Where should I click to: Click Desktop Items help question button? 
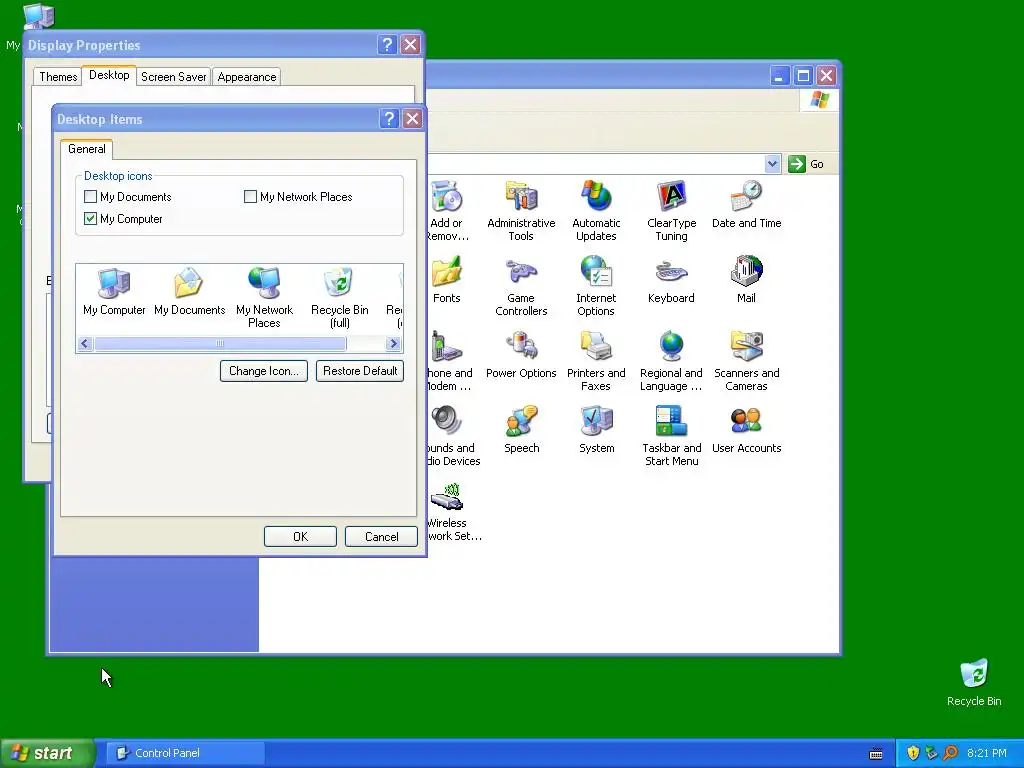pos(389,119)
